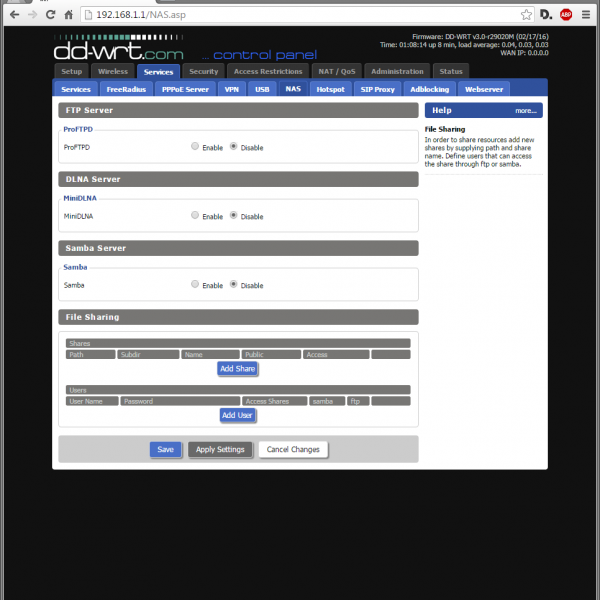This screenshot has width=600, height=600.
Task: Bookmark this page with the star icon
Action: (x=526, y=15)
